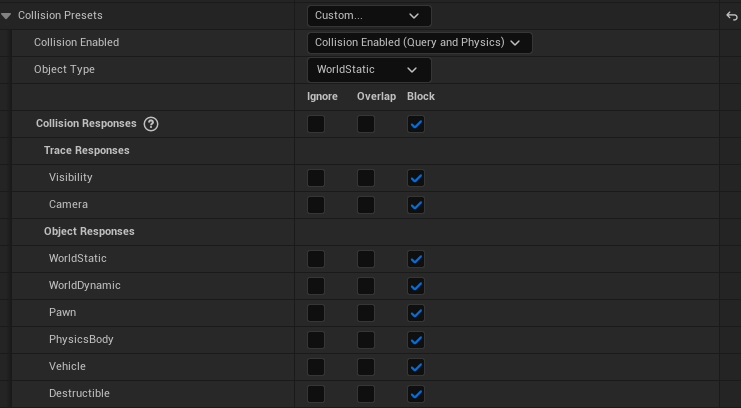Set Visibility trace to Ignore
Screen dimensions: 741x408
coord(316,178)
